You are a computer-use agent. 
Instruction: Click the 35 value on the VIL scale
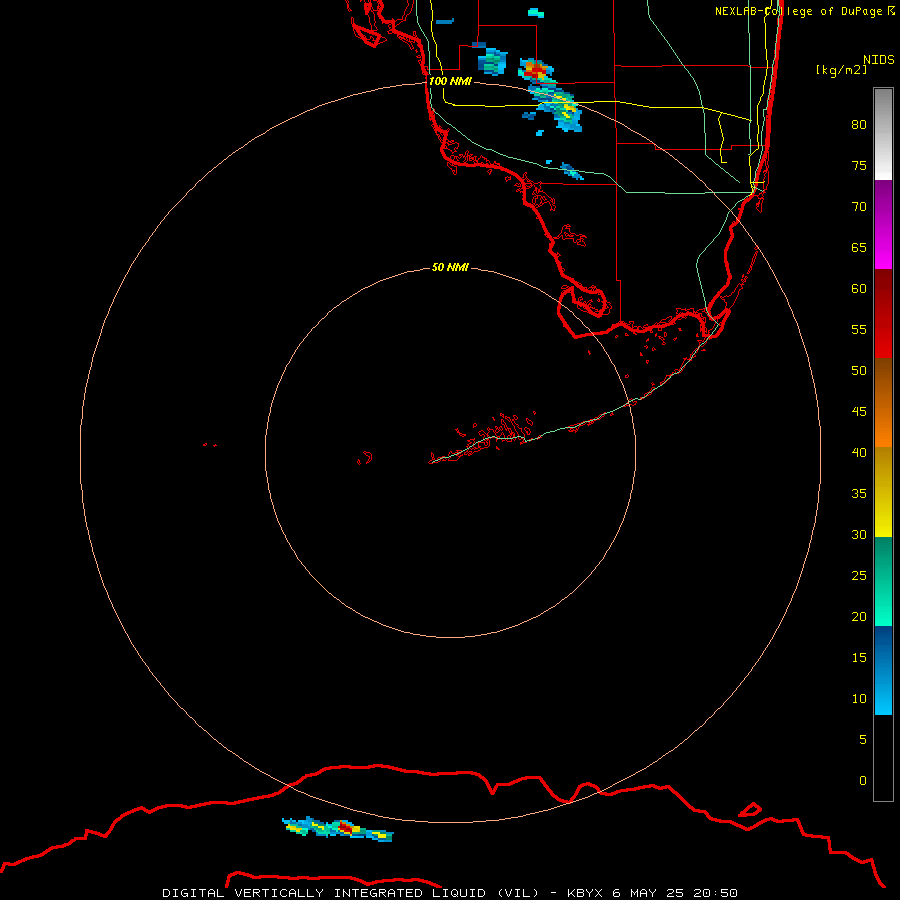[x=859, y=494]
